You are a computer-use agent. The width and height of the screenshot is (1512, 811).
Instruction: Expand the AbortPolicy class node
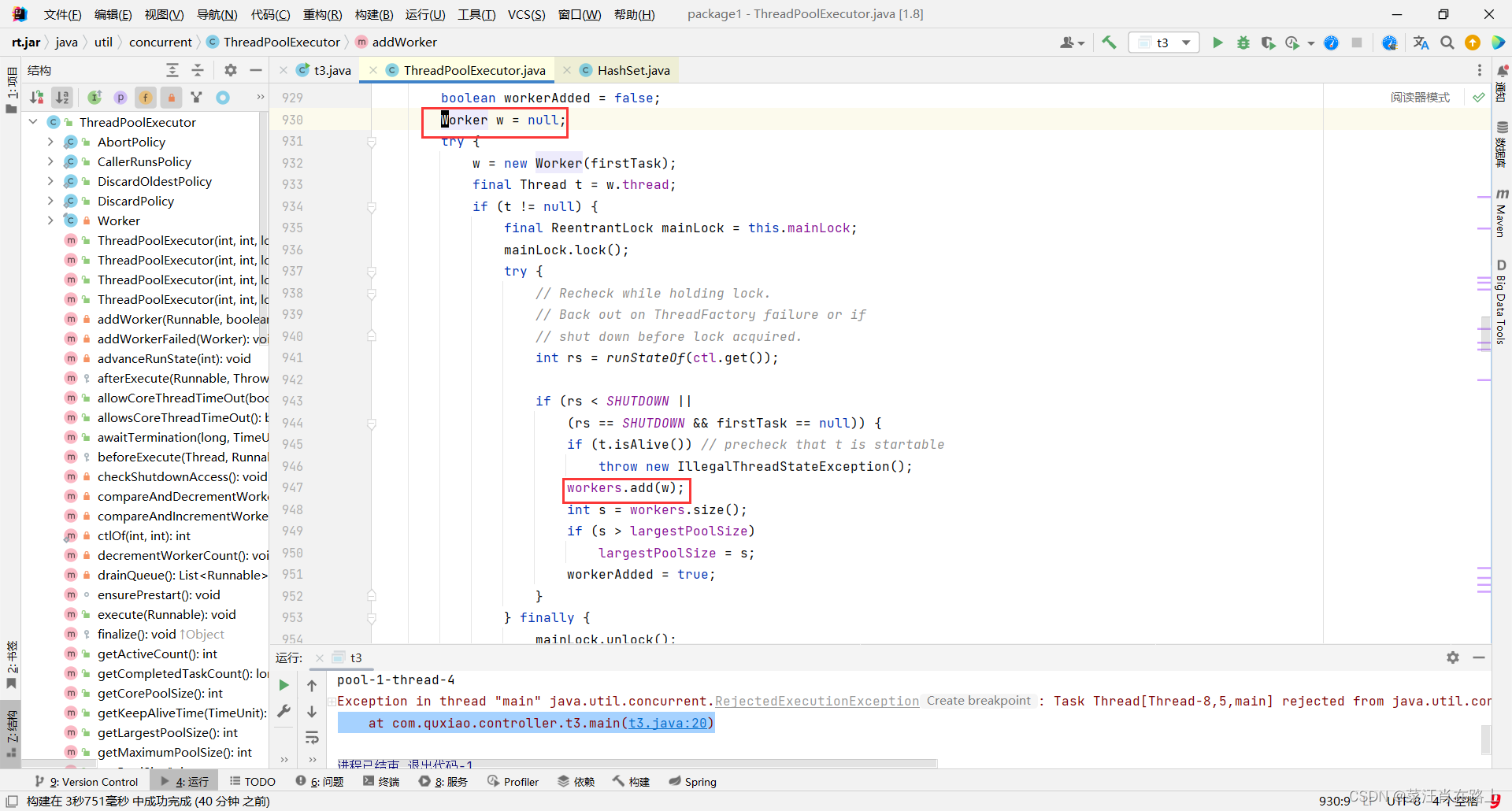point(50,142)
